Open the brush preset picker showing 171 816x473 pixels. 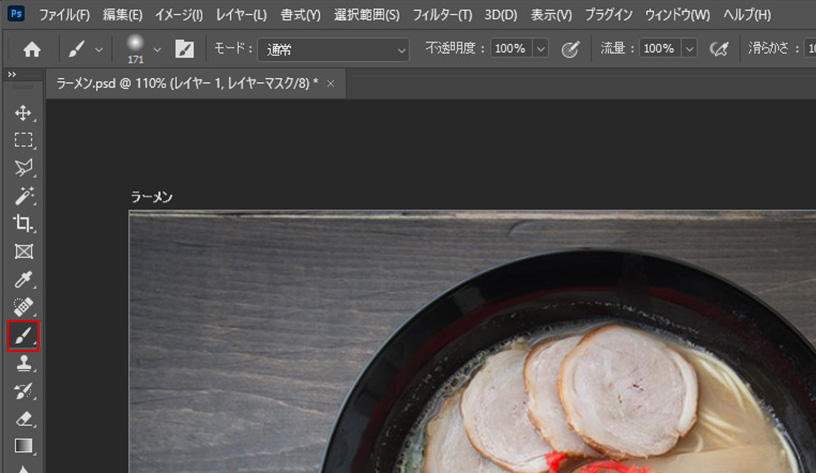pos(135,49)
